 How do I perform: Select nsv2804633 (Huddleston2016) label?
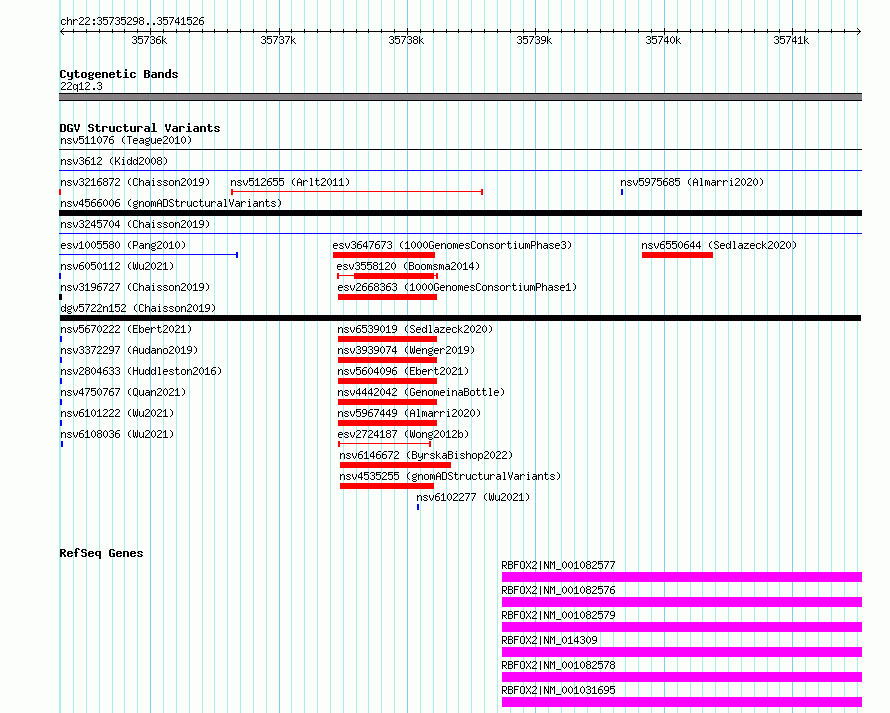click(x=141, y=371)
